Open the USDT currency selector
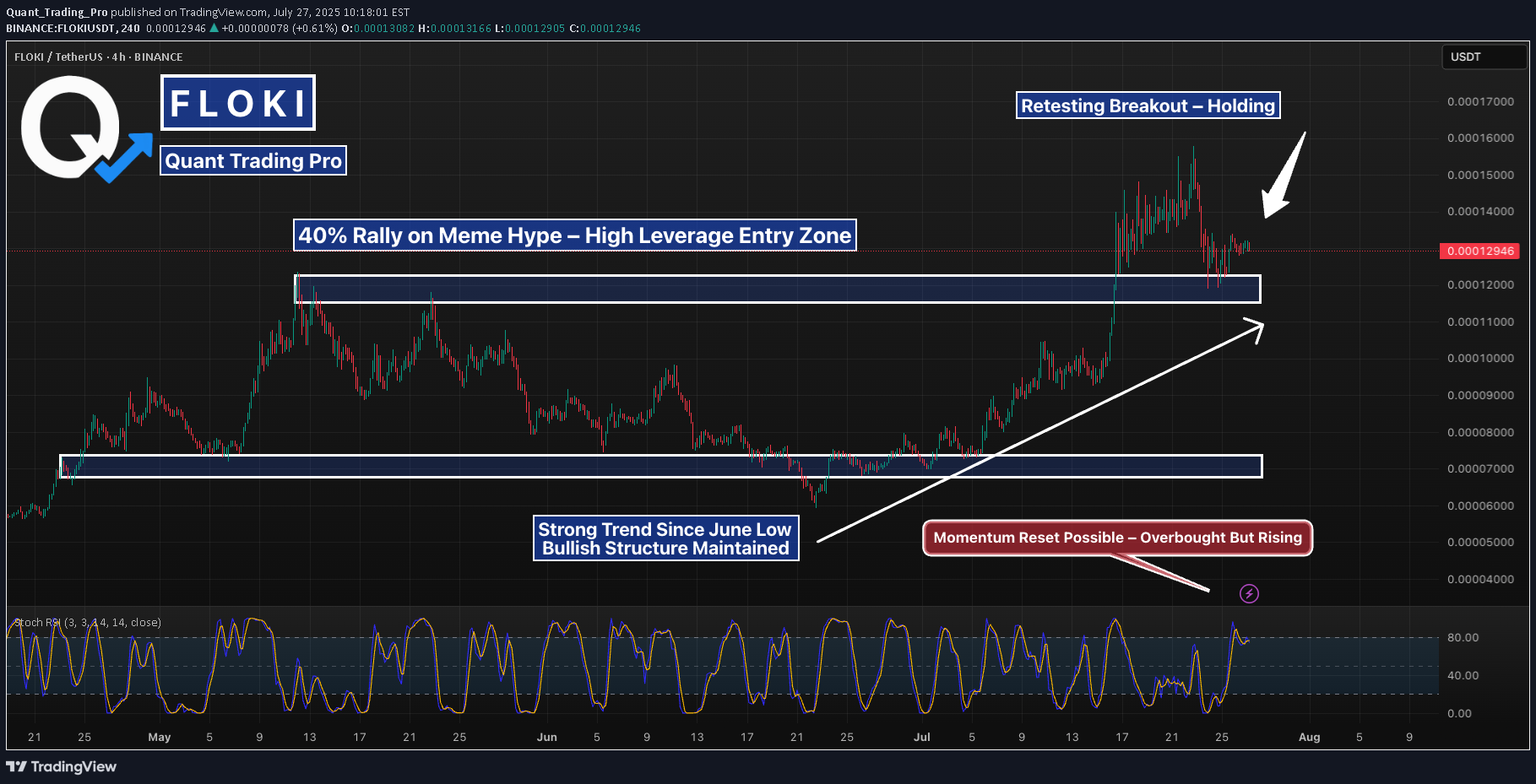 (x=1484, y=57)
